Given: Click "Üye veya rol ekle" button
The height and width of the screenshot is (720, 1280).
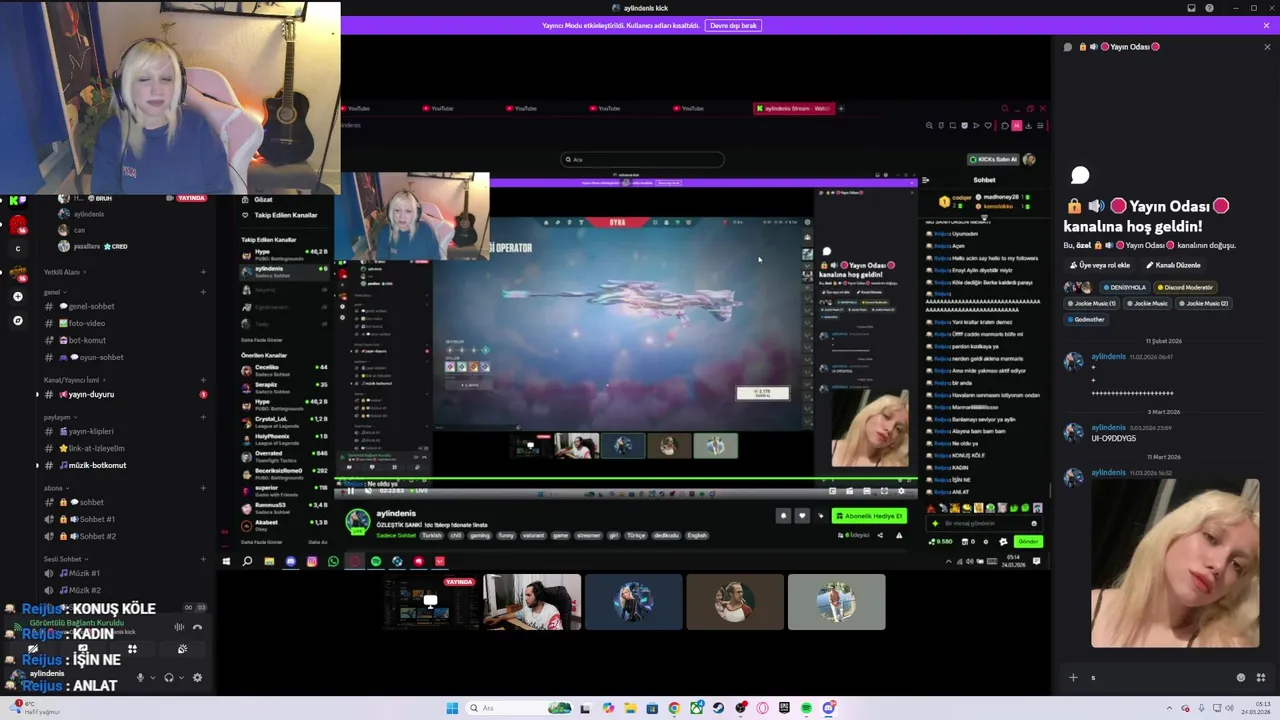Looking at the screenshot, I should click(1100, 265).
